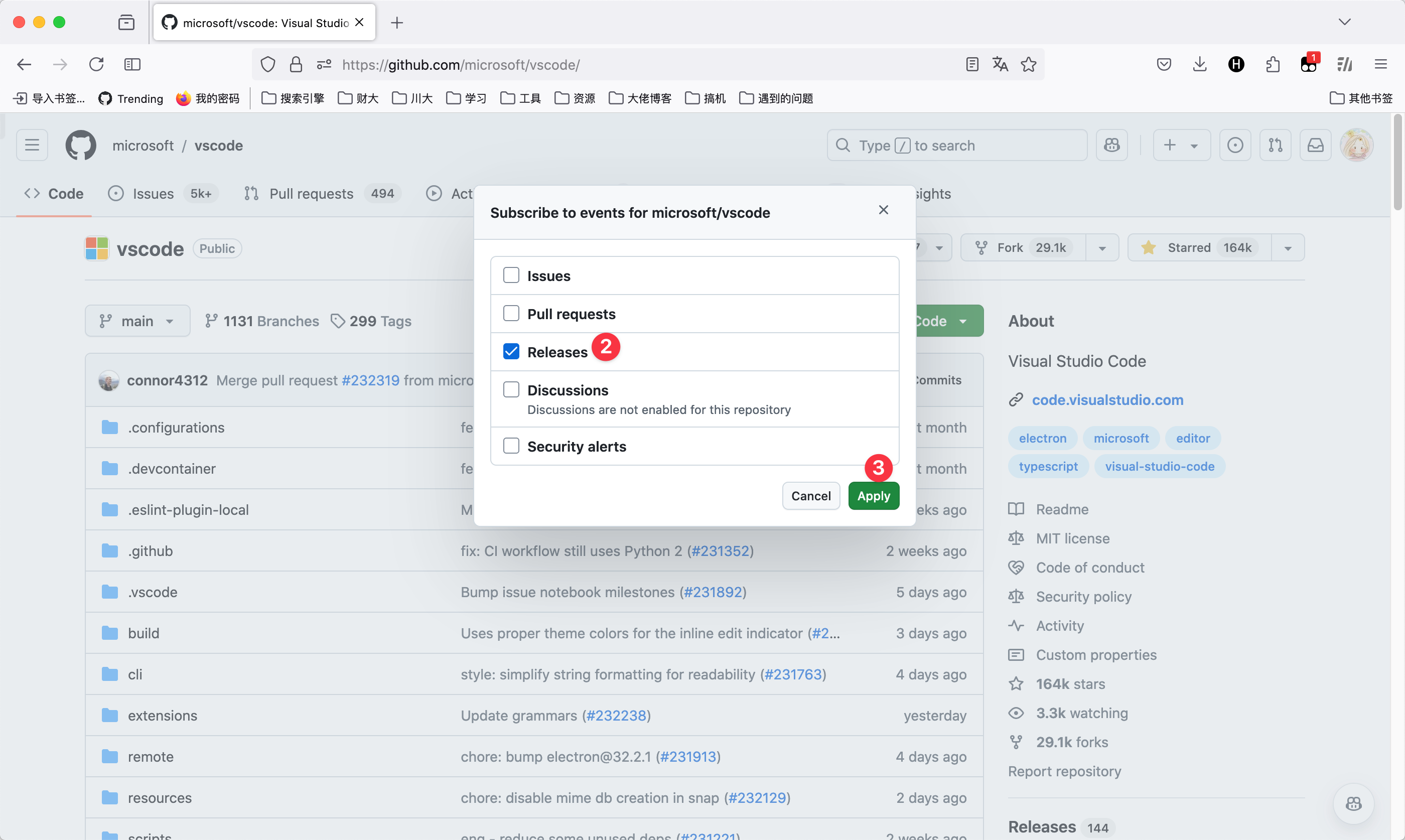The height and width of the screenshot is (840, 1405).
Task: Expand the main branch dropdown
Action: click(137, 321)
